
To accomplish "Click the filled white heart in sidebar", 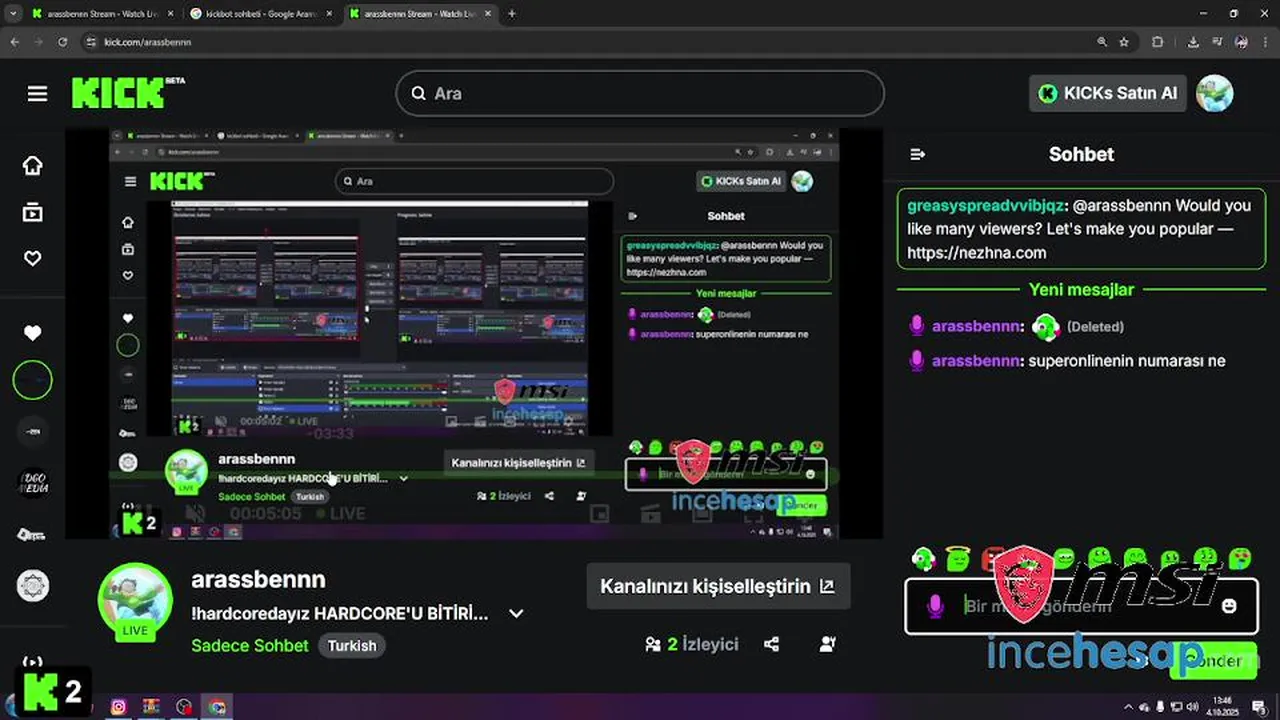I will point(33,333).
